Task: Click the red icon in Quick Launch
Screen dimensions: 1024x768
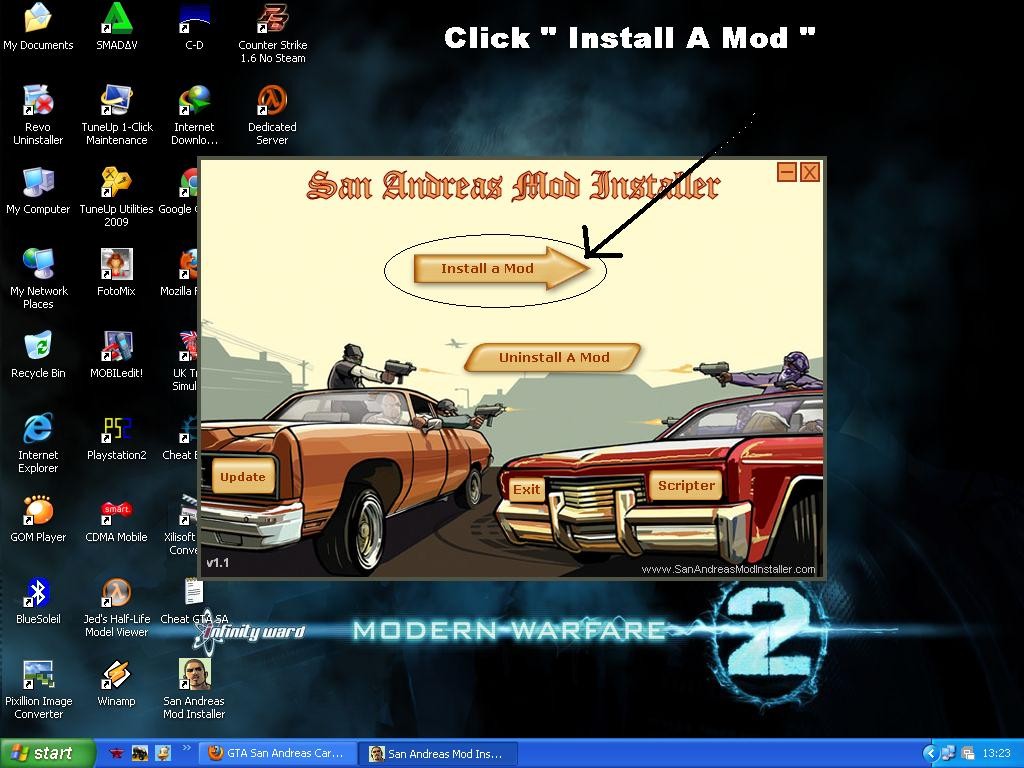Action: (x=116, y=754)
